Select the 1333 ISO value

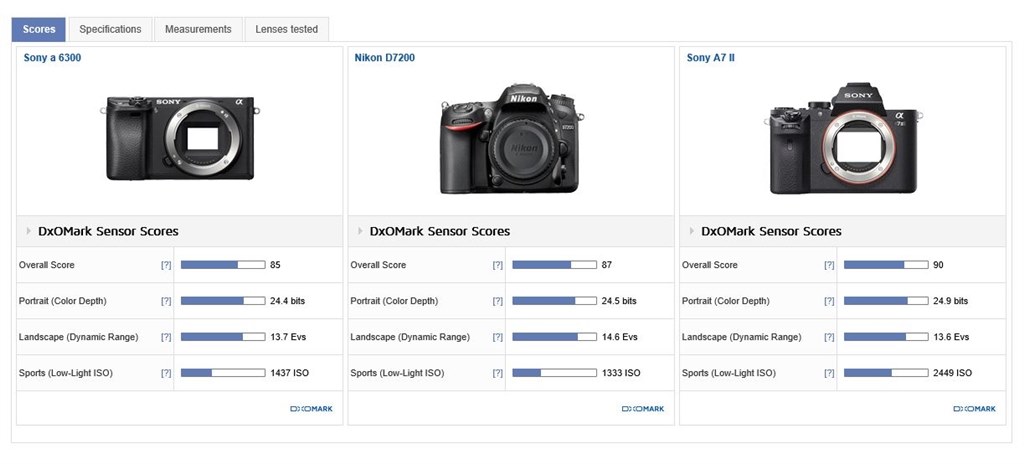[x=621, y=373]
